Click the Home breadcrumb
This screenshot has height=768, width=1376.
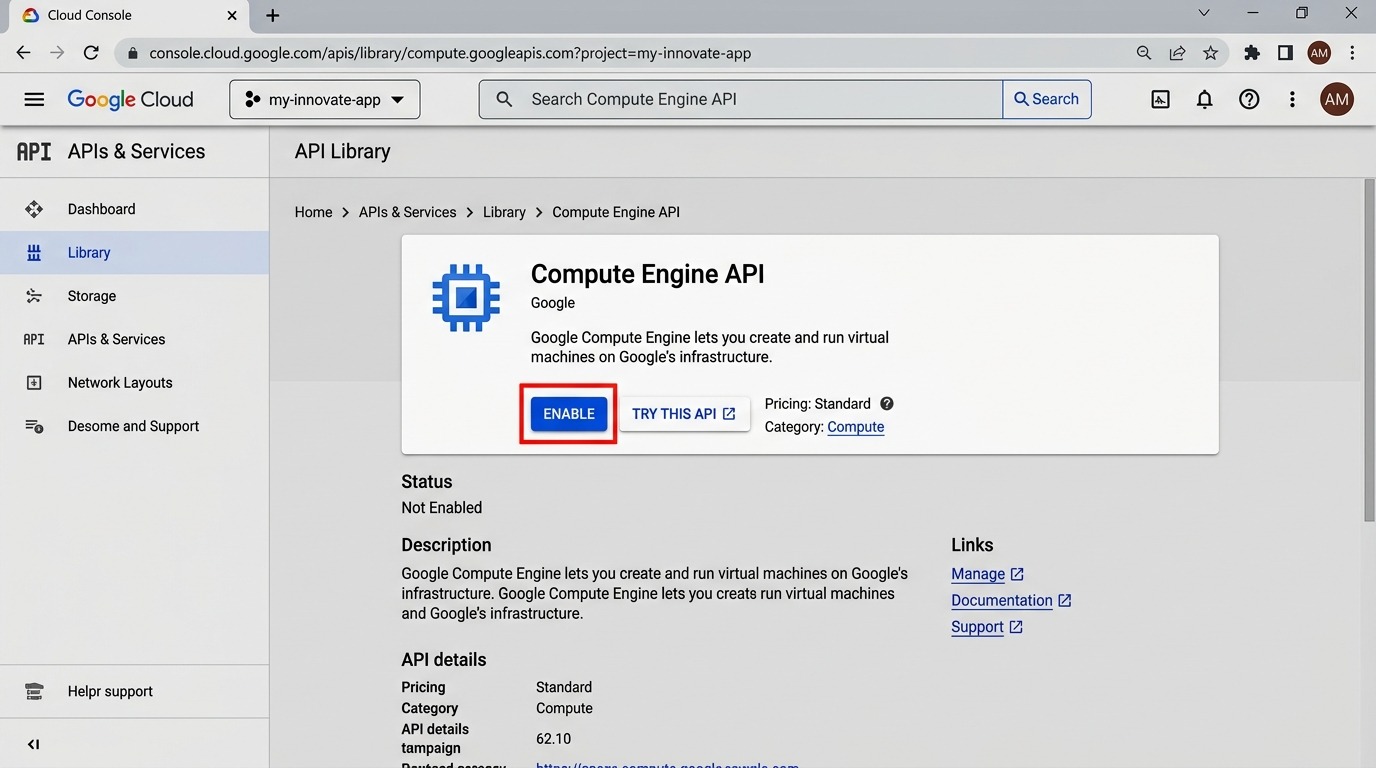coord(313,212)
